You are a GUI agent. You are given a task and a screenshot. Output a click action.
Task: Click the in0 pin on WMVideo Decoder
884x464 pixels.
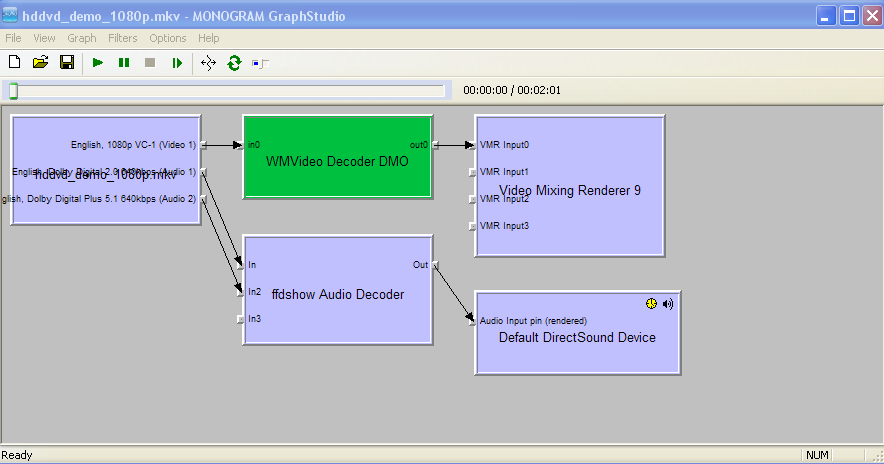coord(240,145)
